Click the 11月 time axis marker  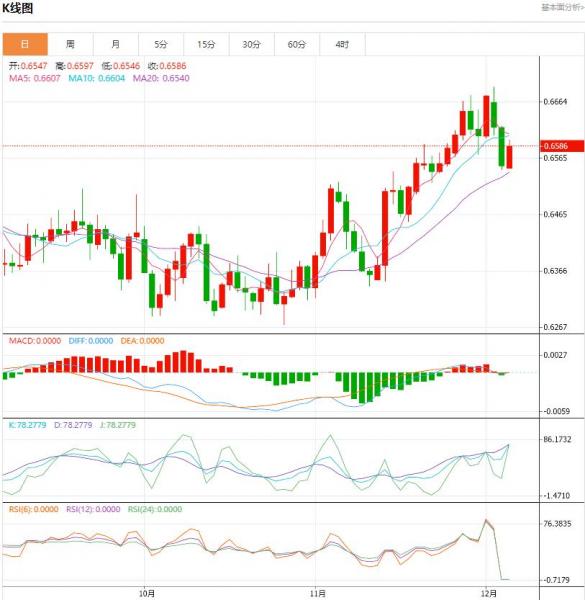tap(318, 593)
